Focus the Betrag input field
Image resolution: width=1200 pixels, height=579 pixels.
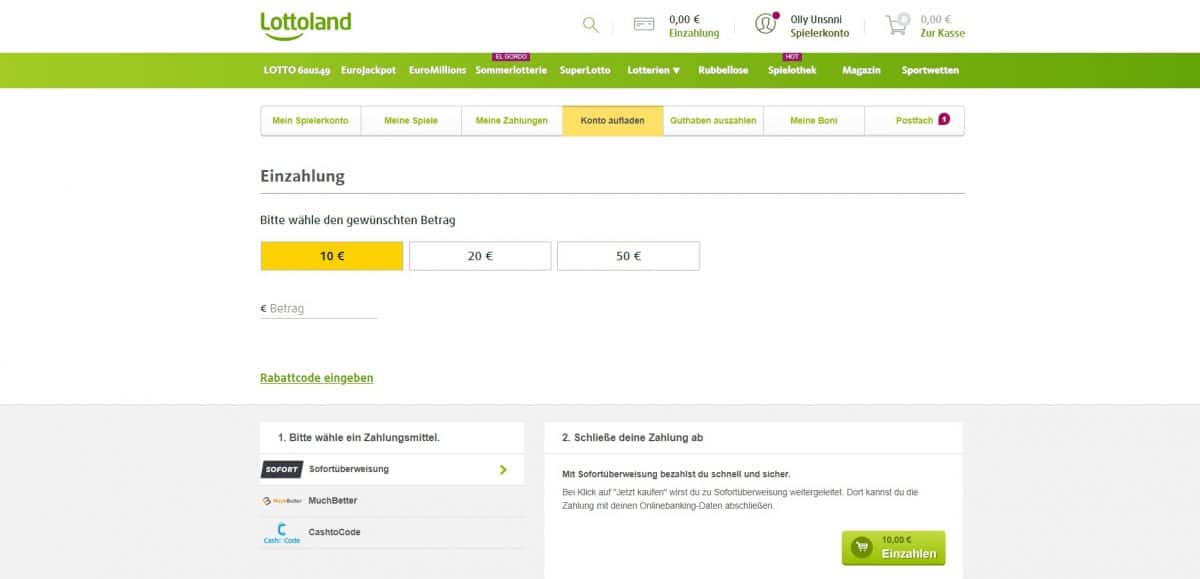[x=319, y=309]
